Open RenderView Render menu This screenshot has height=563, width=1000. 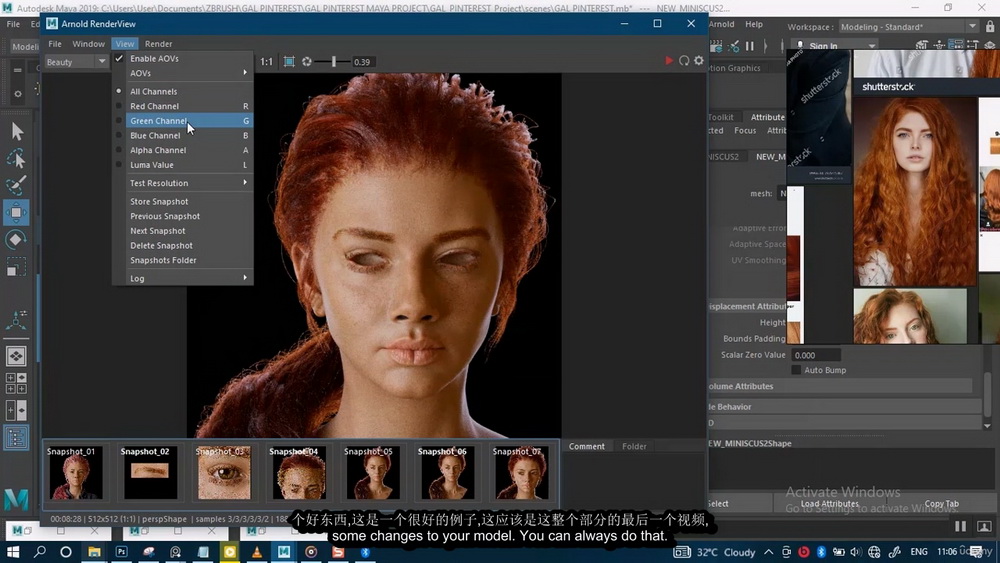(158, 44)
